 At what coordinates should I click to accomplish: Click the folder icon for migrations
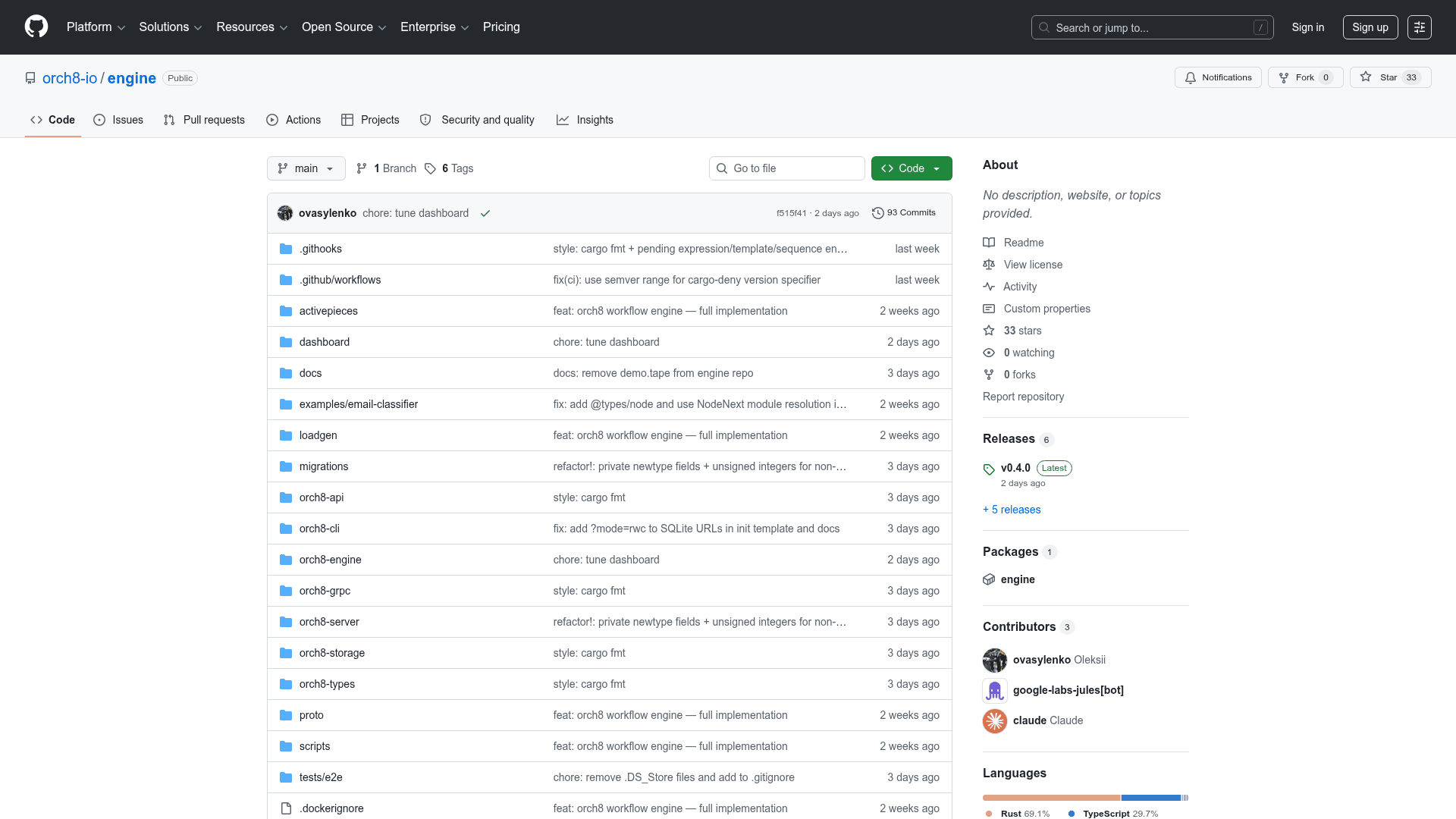[286, 466]
